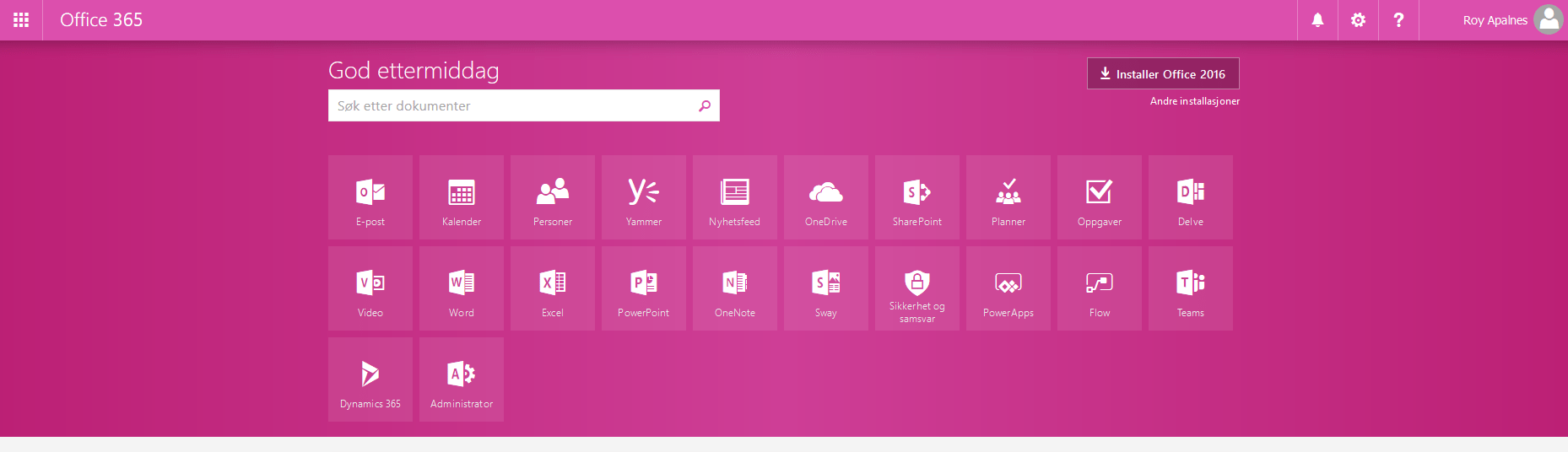The width and height of the screenshot is (1568, 452).
Task: Open the Oppgaver tasks tile
Action: pos(1100,197)
